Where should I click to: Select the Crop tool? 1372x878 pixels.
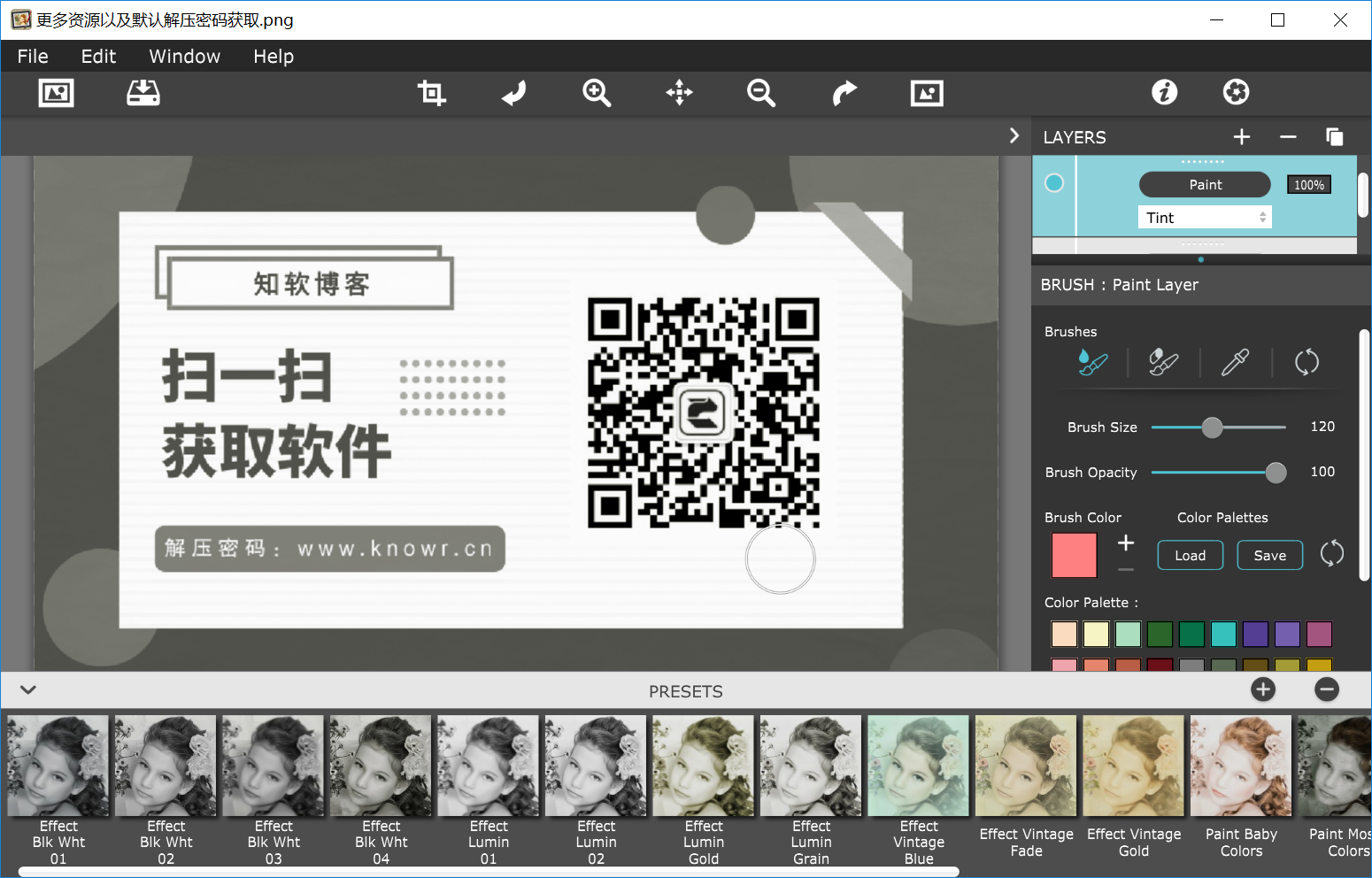(x=431, y=93)
